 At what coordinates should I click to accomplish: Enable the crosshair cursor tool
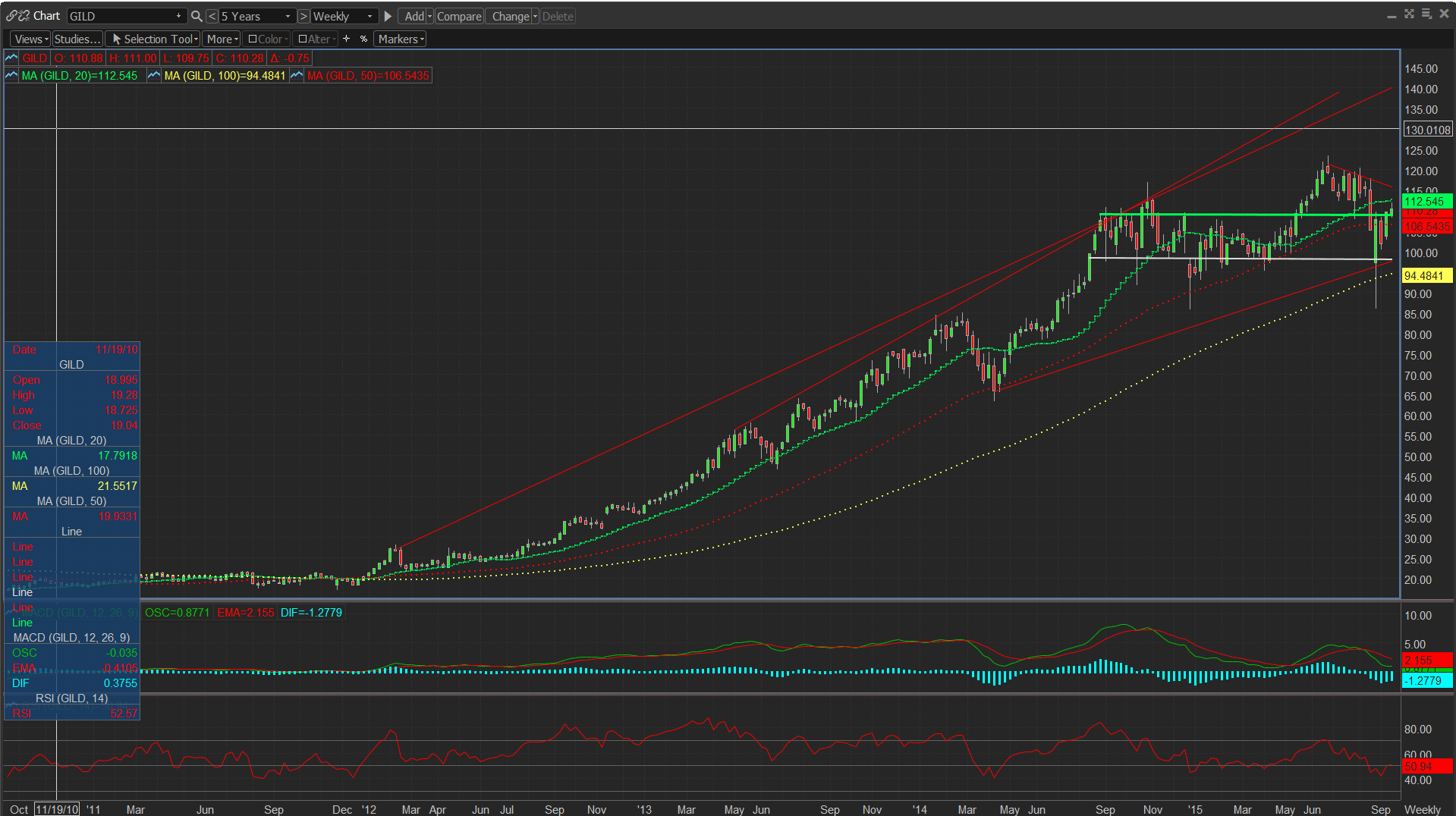347,39
